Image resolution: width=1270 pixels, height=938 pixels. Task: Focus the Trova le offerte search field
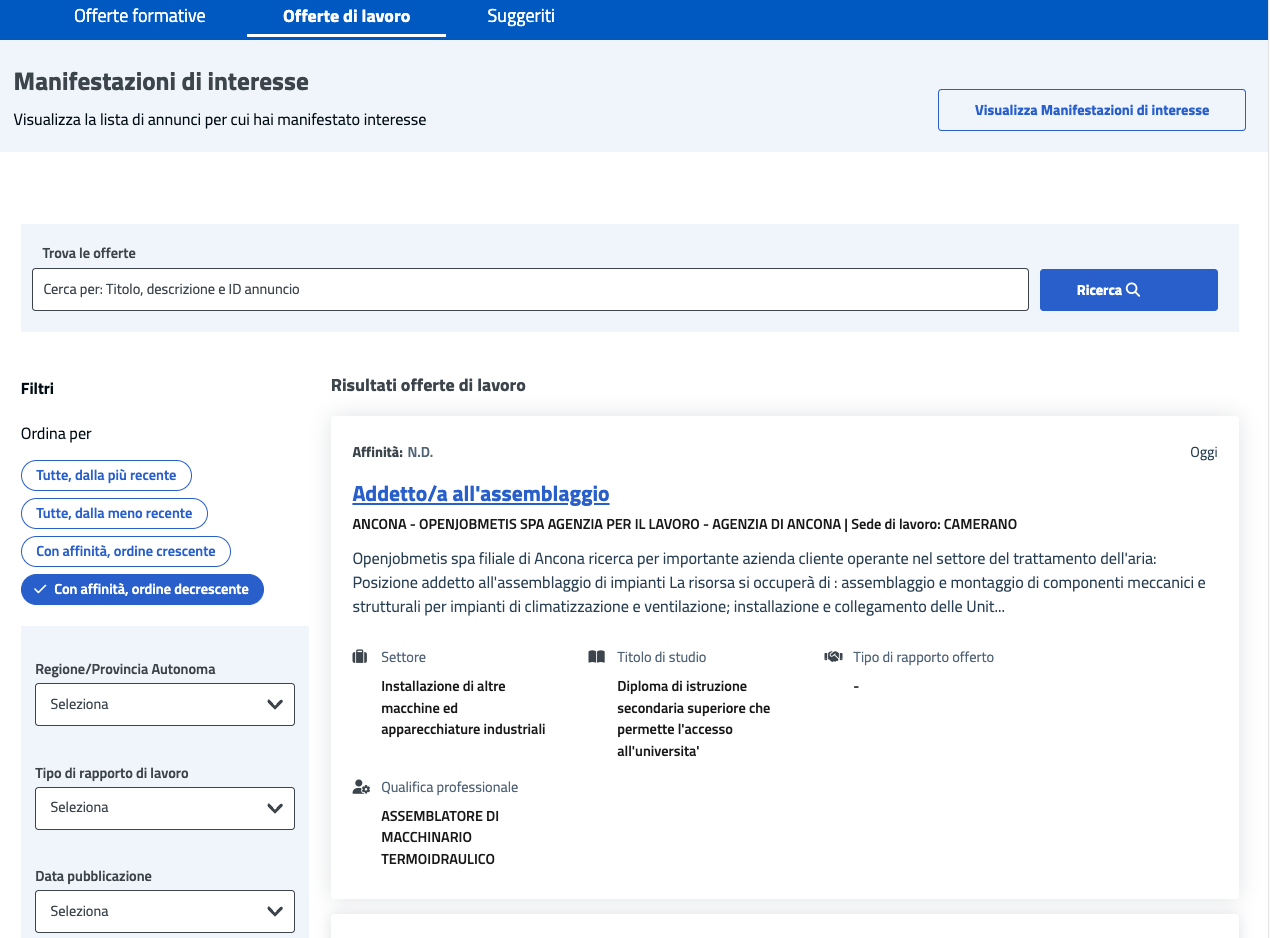530,290
